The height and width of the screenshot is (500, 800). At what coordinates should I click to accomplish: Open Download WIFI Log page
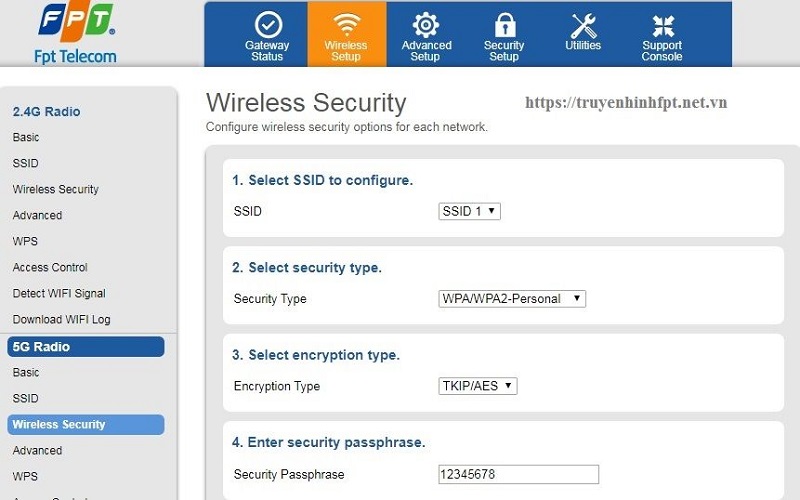point(61,319)
